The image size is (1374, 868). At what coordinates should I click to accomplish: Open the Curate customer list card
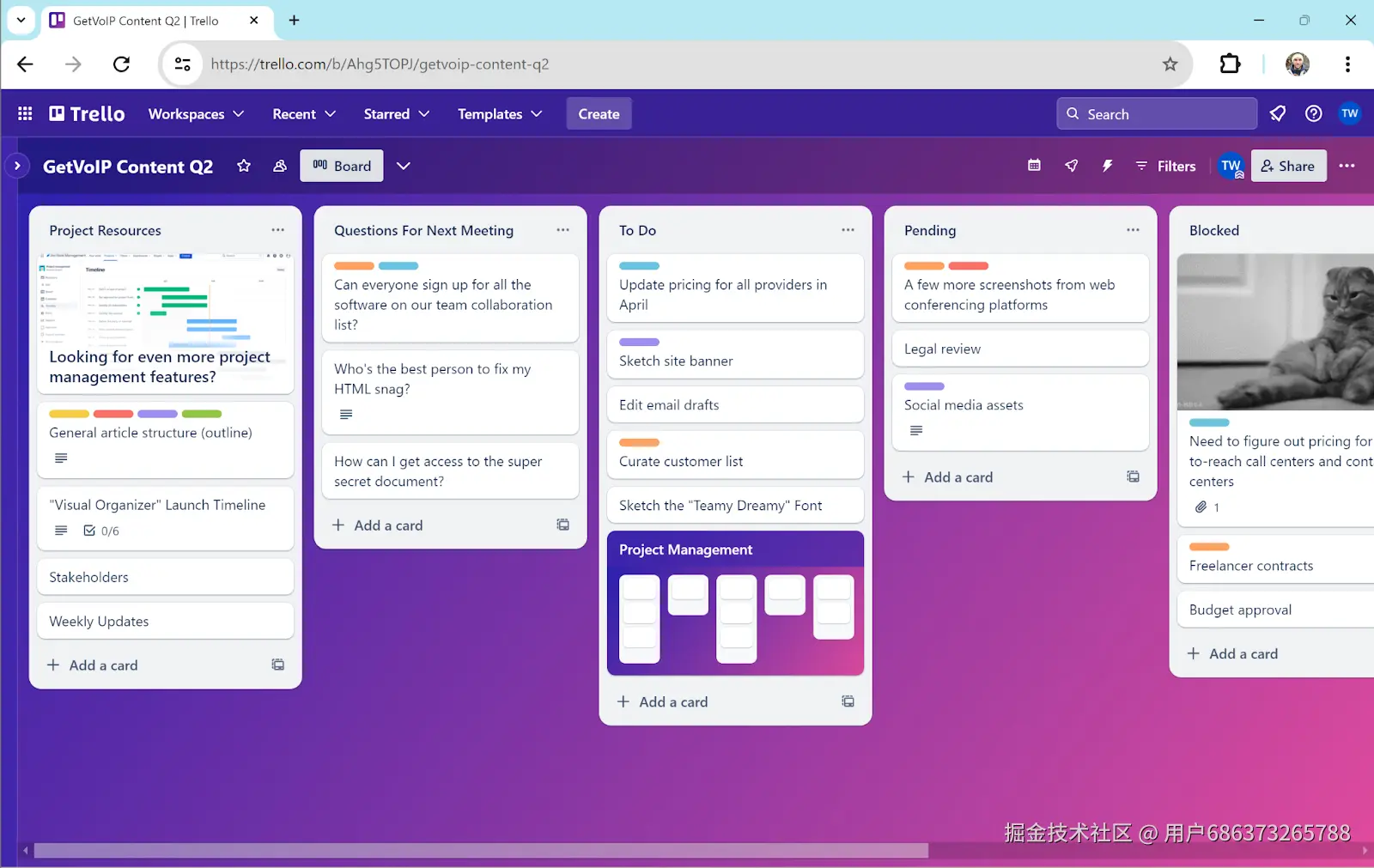(x=735, y=455)
